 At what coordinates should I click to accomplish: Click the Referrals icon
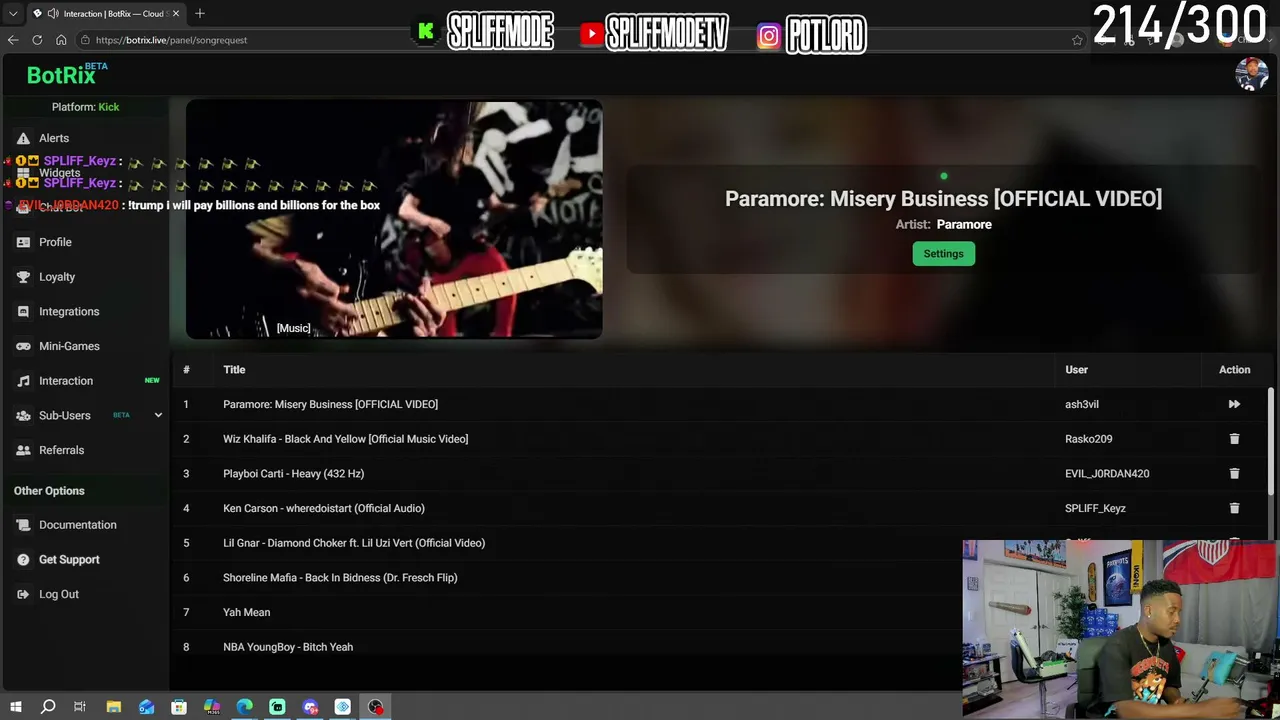pos(23,450)
